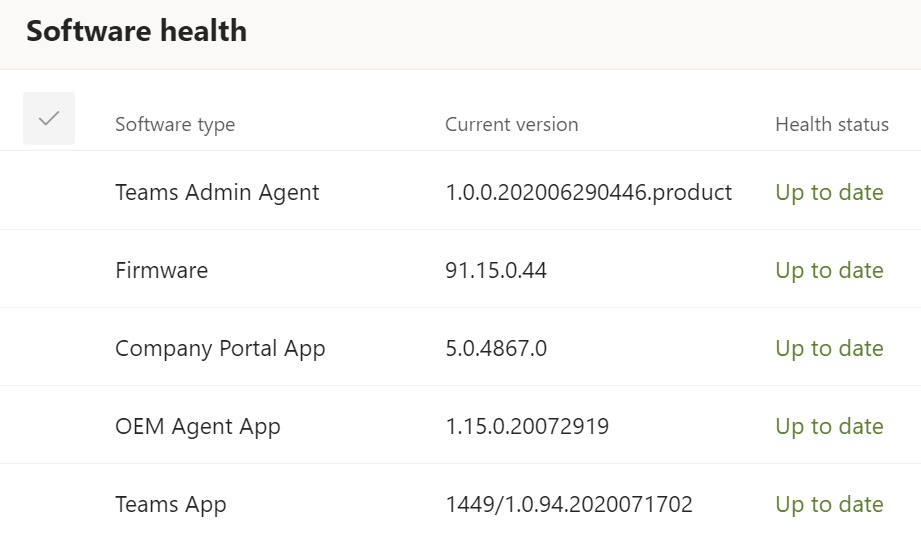
Task: Select the Teams App row name
Action: [x=170, y=504]
